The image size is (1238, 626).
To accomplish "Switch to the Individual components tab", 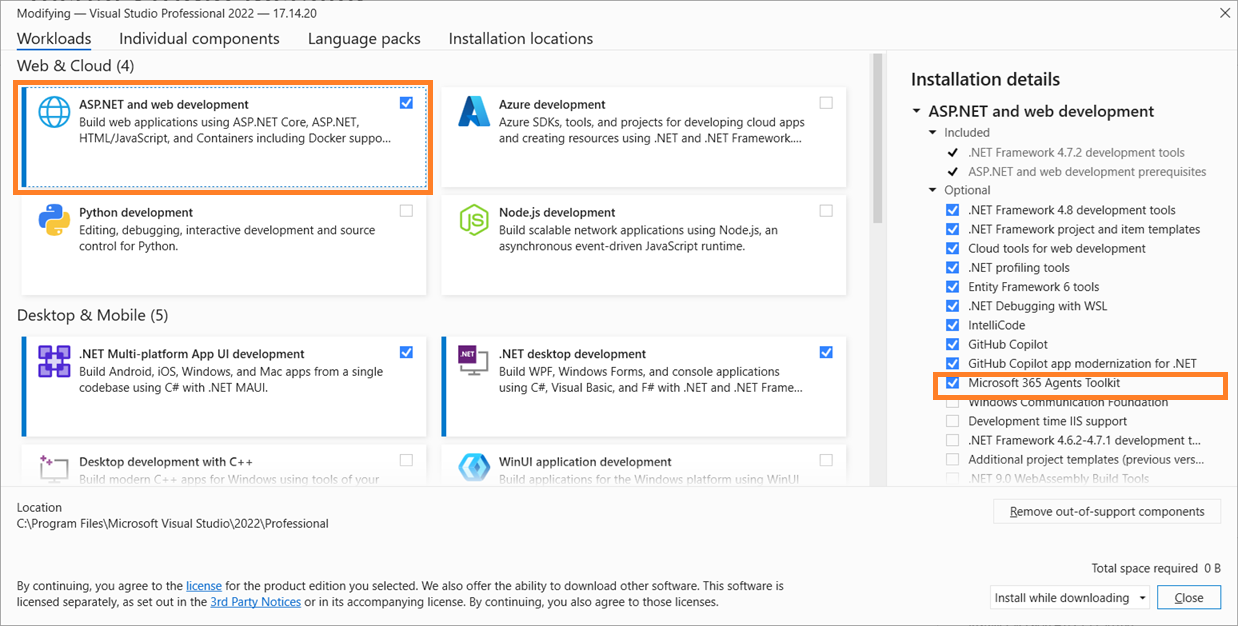I will [x=199, y=38].
